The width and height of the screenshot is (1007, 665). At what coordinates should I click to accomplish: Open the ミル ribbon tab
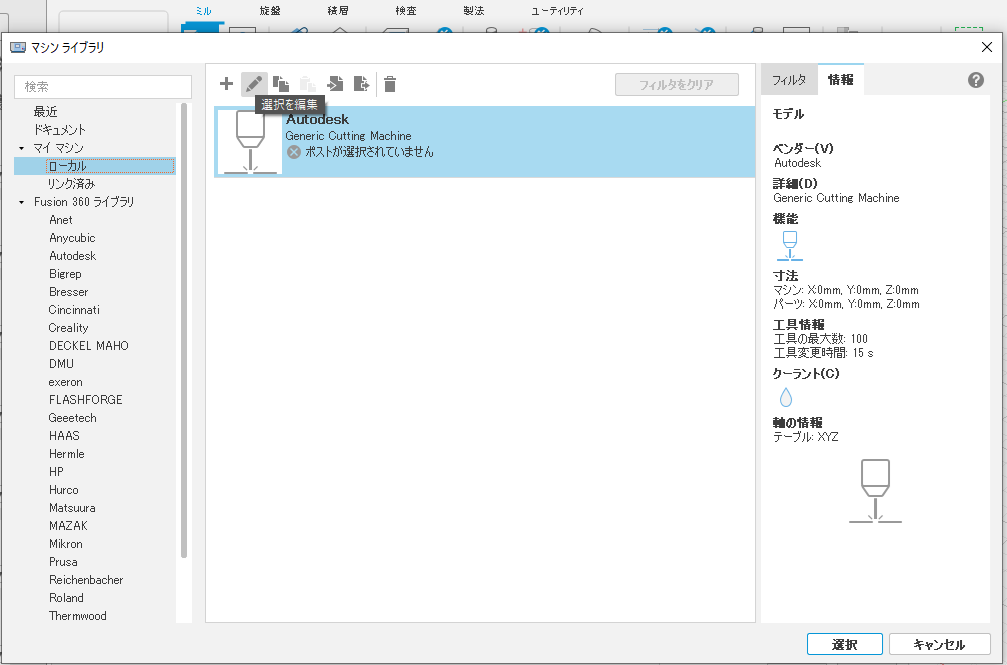click(203, 11)
